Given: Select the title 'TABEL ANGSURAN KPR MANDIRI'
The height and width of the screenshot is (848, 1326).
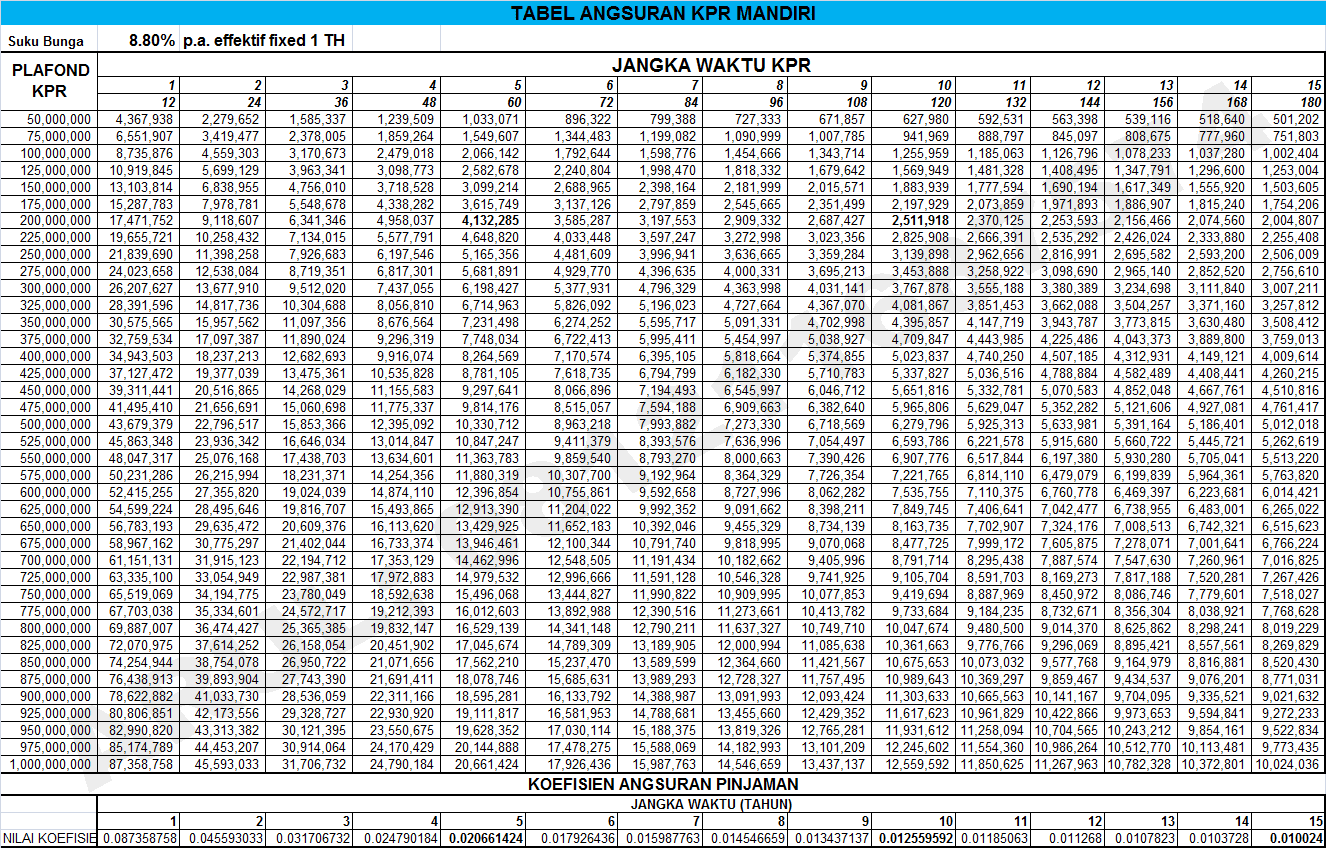Looking at the screenshot, I should (663, 13).
